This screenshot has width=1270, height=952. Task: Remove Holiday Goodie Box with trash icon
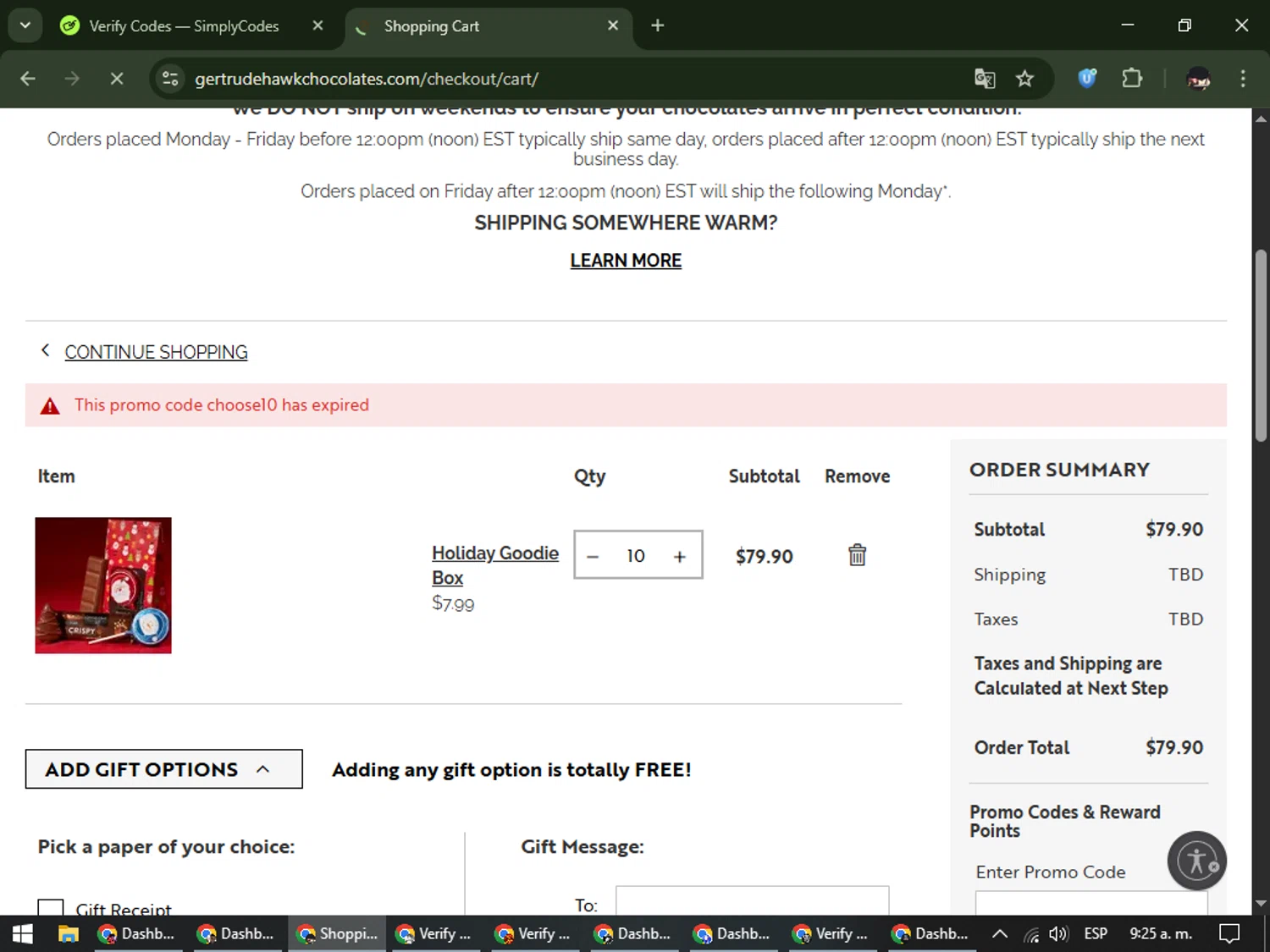[857, 555]
